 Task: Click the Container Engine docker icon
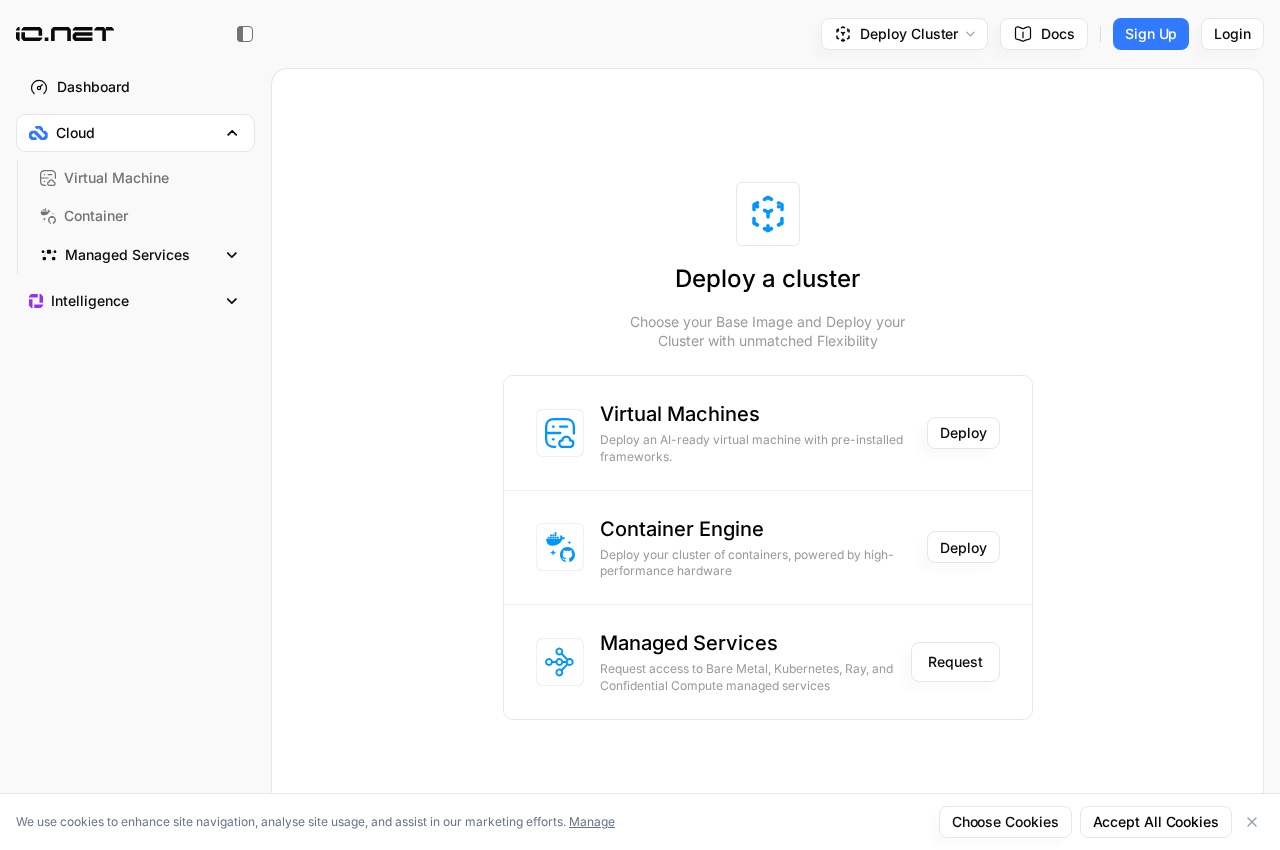tap(560, 547)
